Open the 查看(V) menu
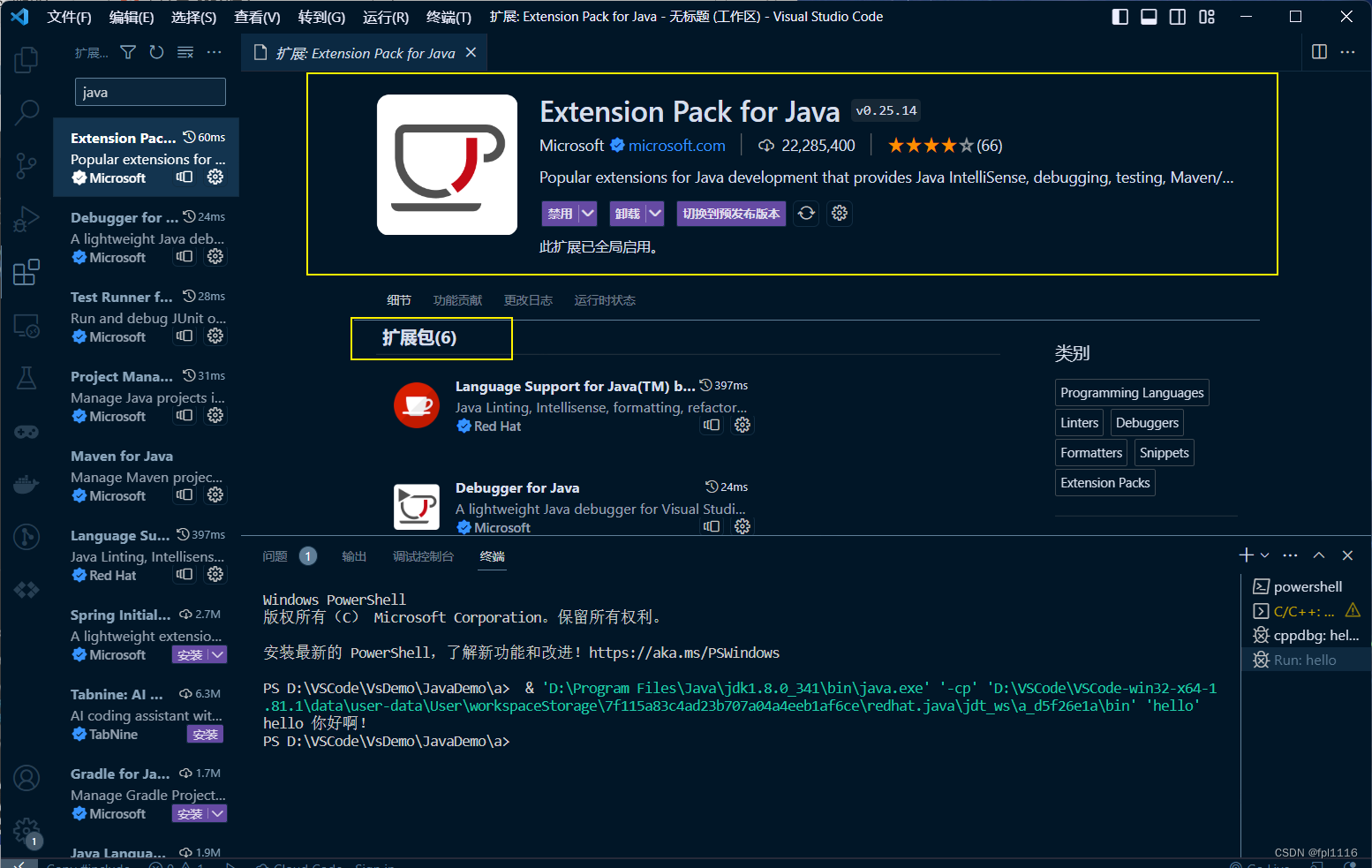 coord(257,16)
